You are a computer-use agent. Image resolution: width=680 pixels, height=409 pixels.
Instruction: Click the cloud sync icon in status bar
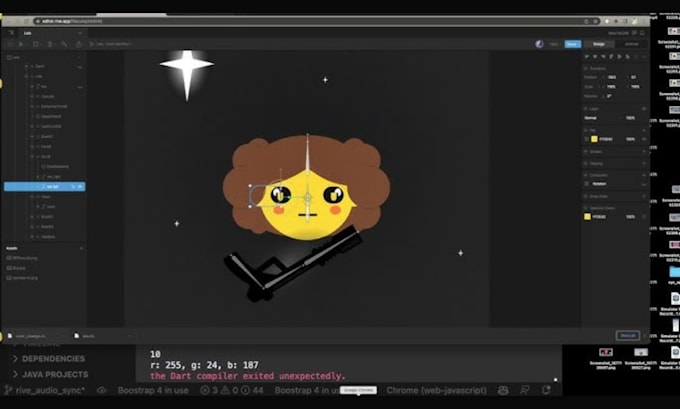point(101,390)
